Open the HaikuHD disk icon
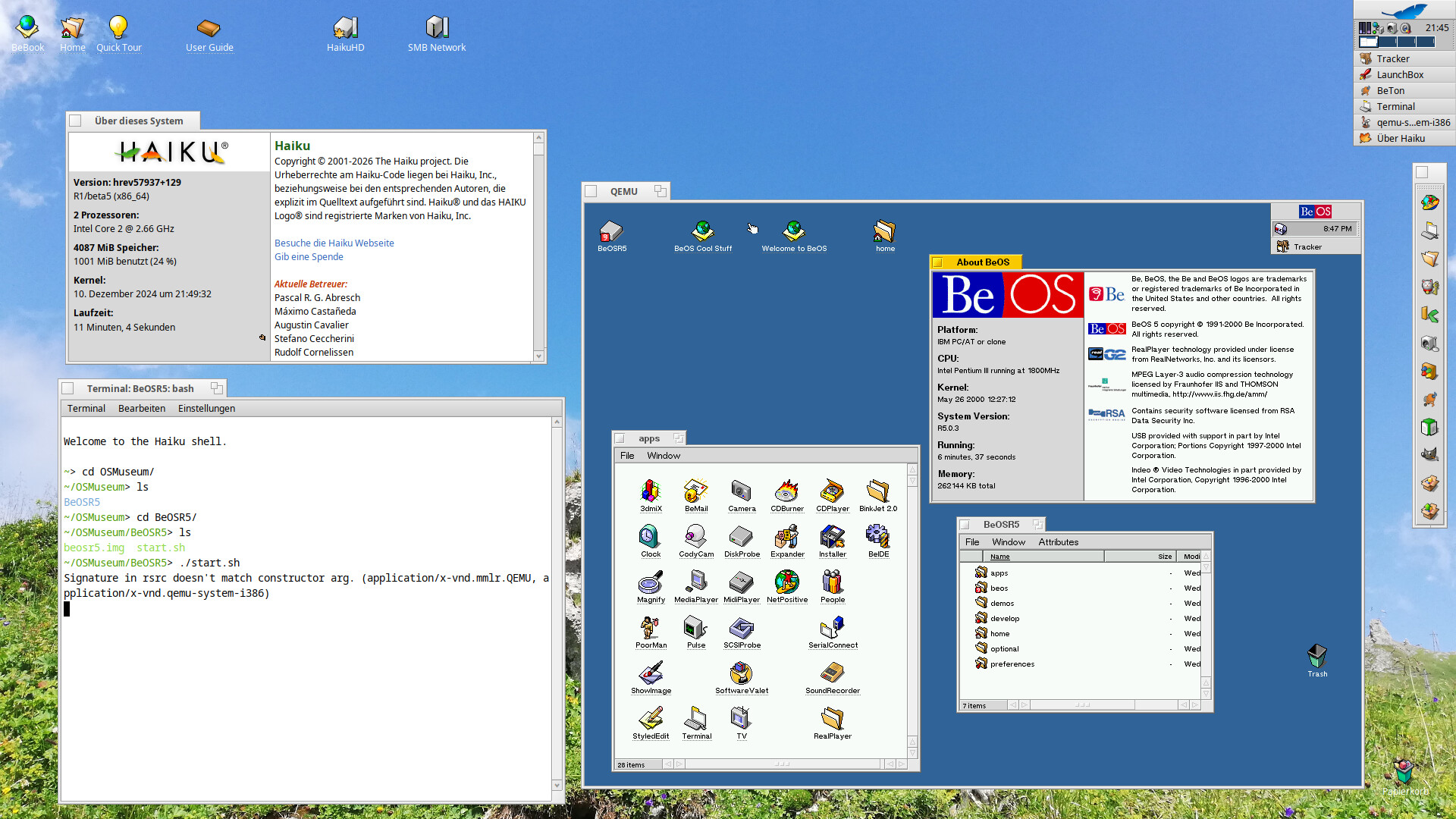The height and width of the screenshot is (819, 1456). tap(345, 28)
